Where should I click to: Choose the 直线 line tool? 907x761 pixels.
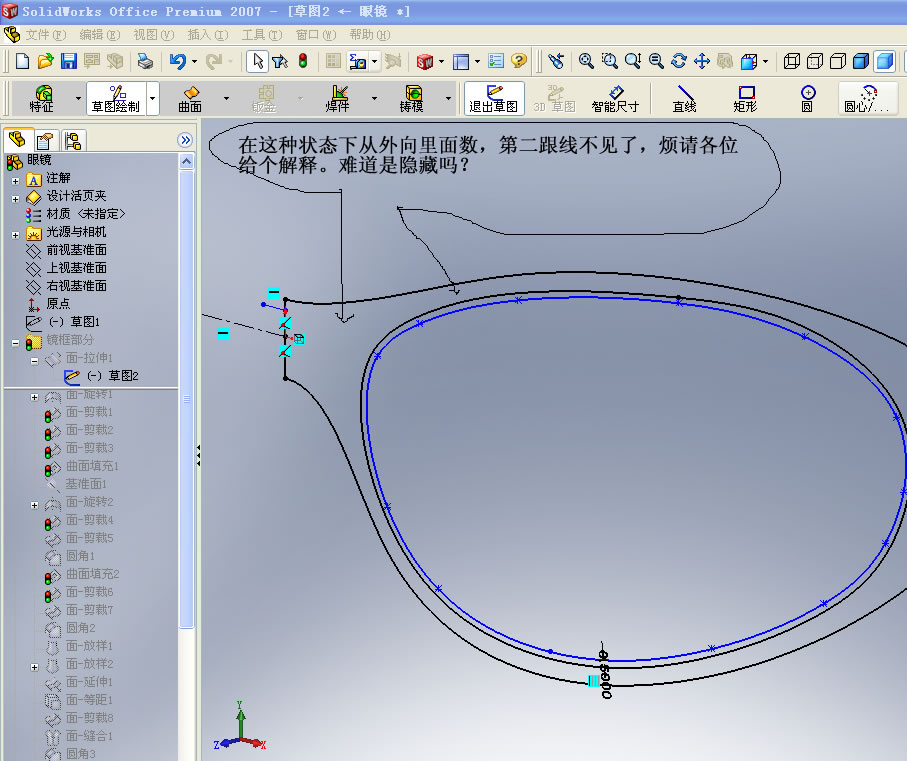[684, 98]
